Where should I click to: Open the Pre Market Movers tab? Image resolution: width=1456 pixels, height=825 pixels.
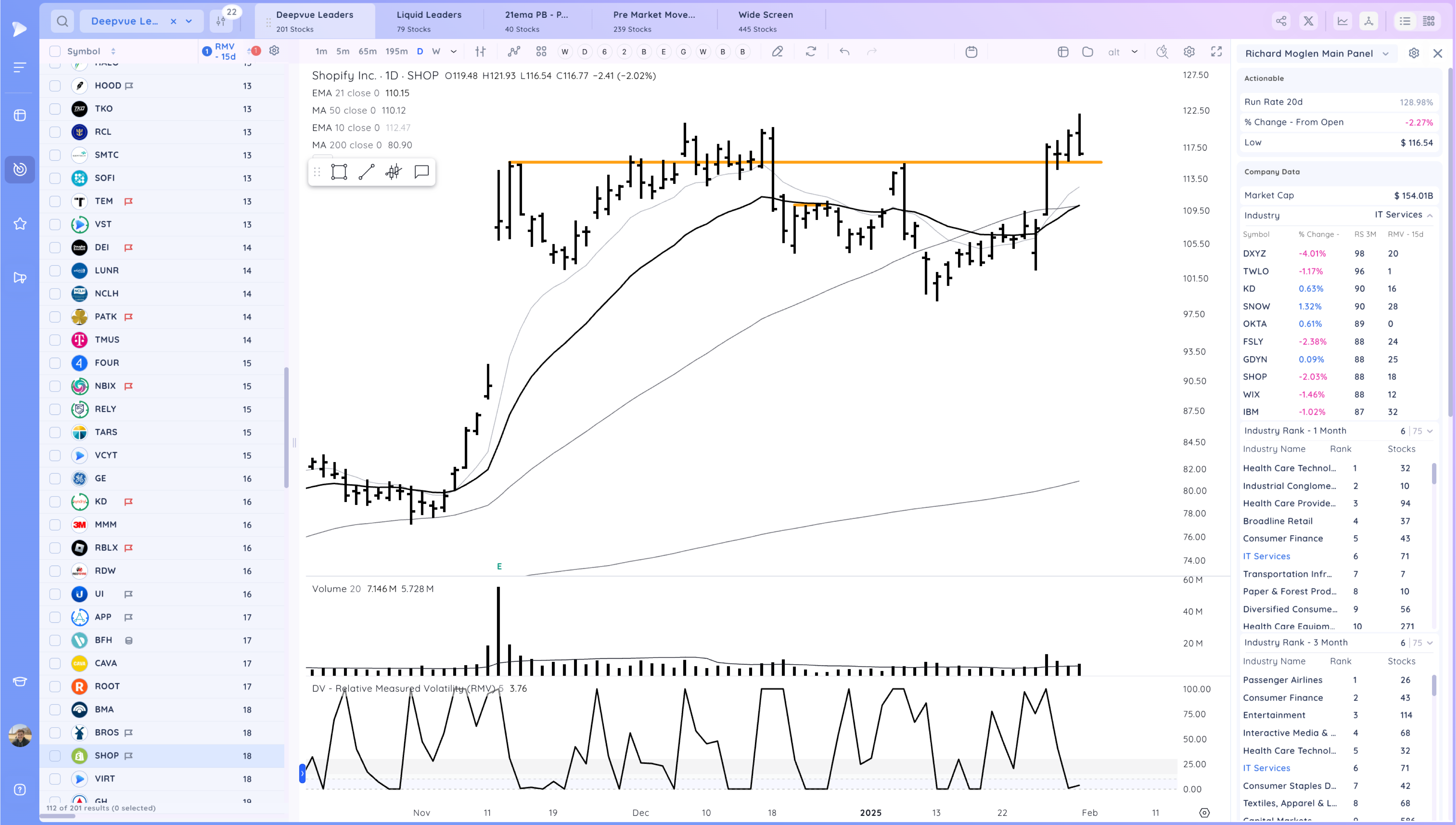[x=653, y=20]
